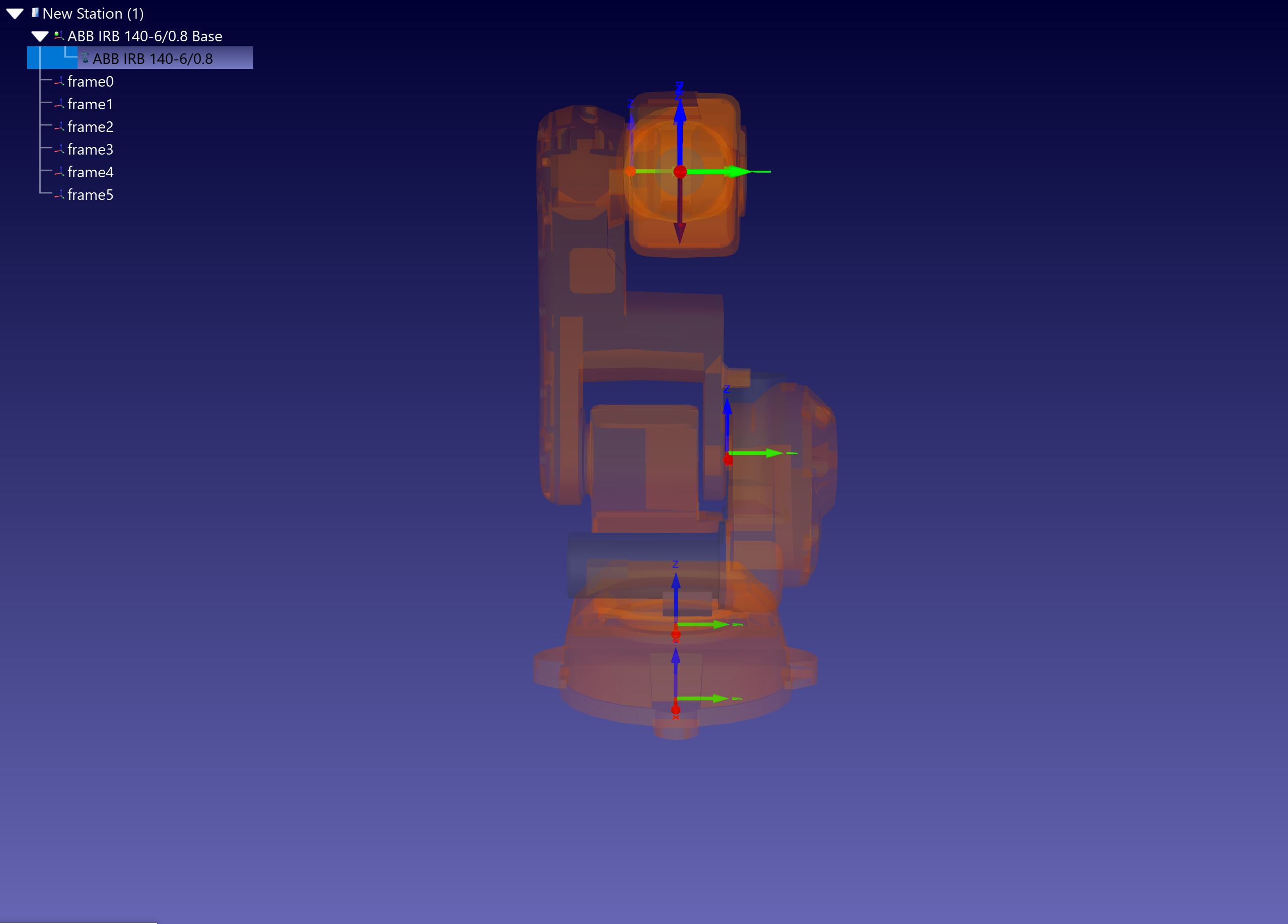
Task: Click the frame1 reference frame icon
Action: click(x=59, y=104)
